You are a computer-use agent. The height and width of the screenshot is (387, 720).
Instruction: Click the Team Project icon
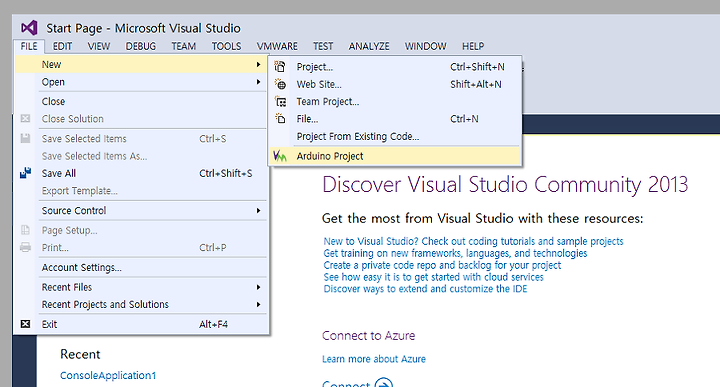click(x=280, y=101)
